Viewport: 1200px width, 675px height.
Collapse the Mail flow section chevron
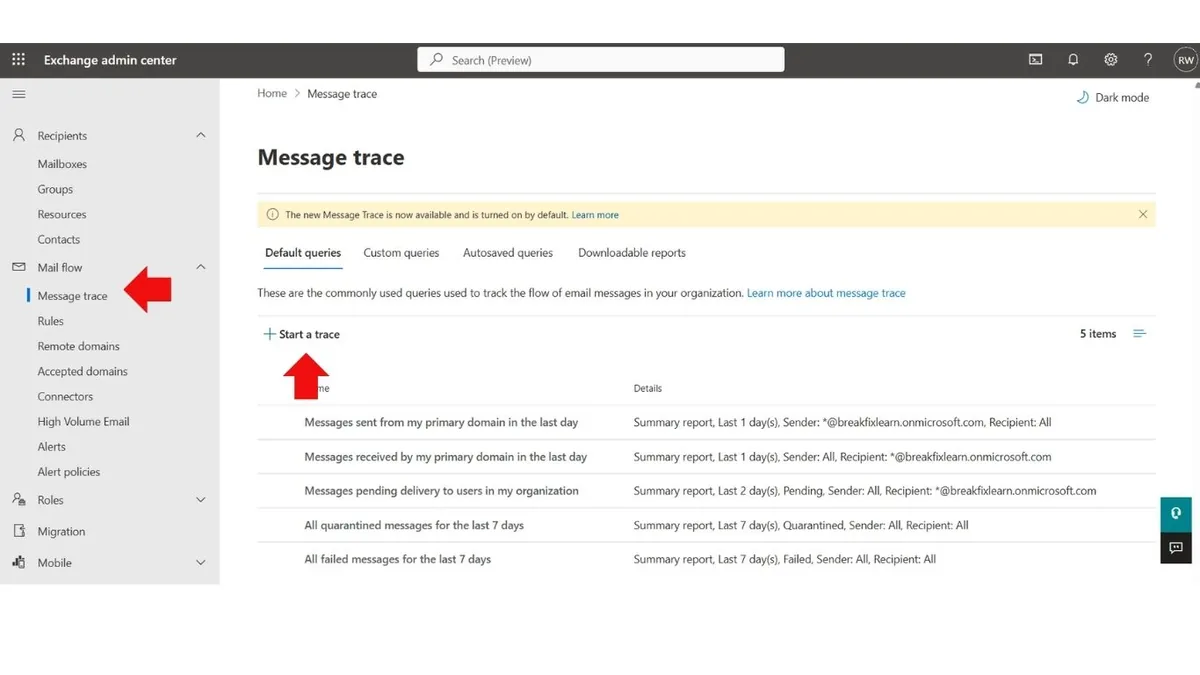pyautogui.click(x=200, y=267)
